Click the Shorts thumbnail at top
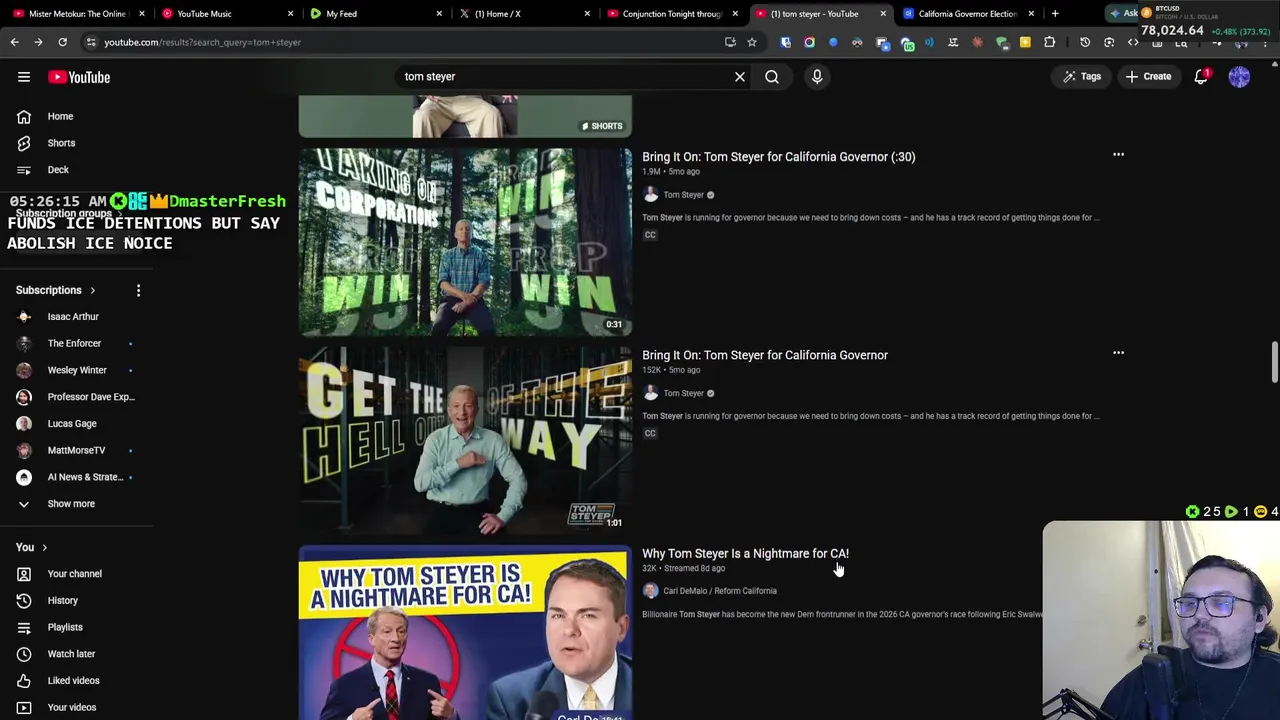Image resolution: width=1280 pixels, height=720 pixels. click(465, 116)
